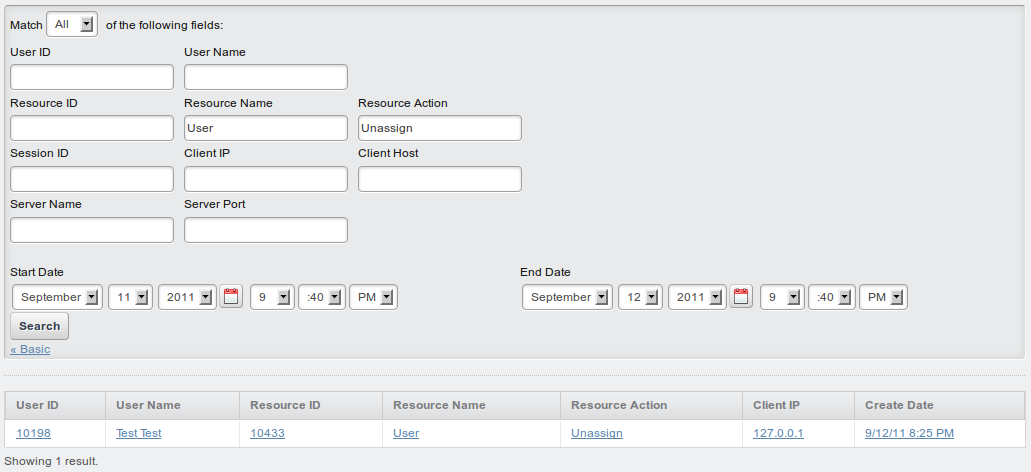Focus the Server Port input field
The image size is (1031, 472).
coord(266,230)
